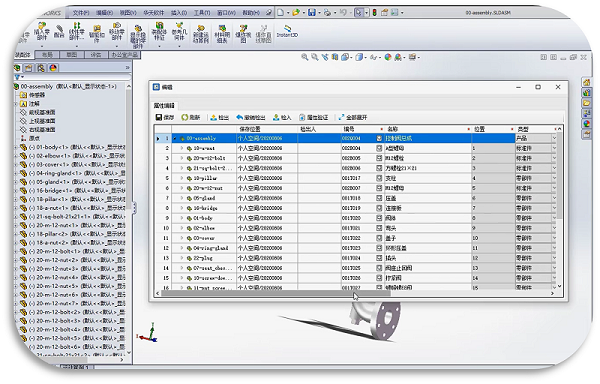Click the Zoom to fit magnifier icon
This screenshot has width=600, height=384.
(305, 57)
